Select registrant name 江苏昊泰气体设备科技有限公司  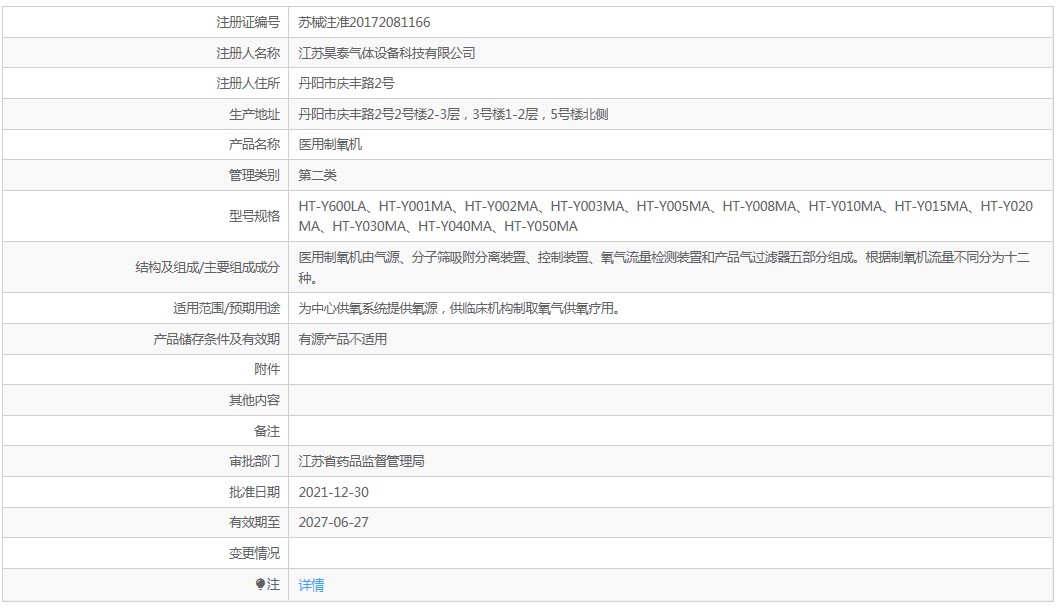tap(387, 53)
